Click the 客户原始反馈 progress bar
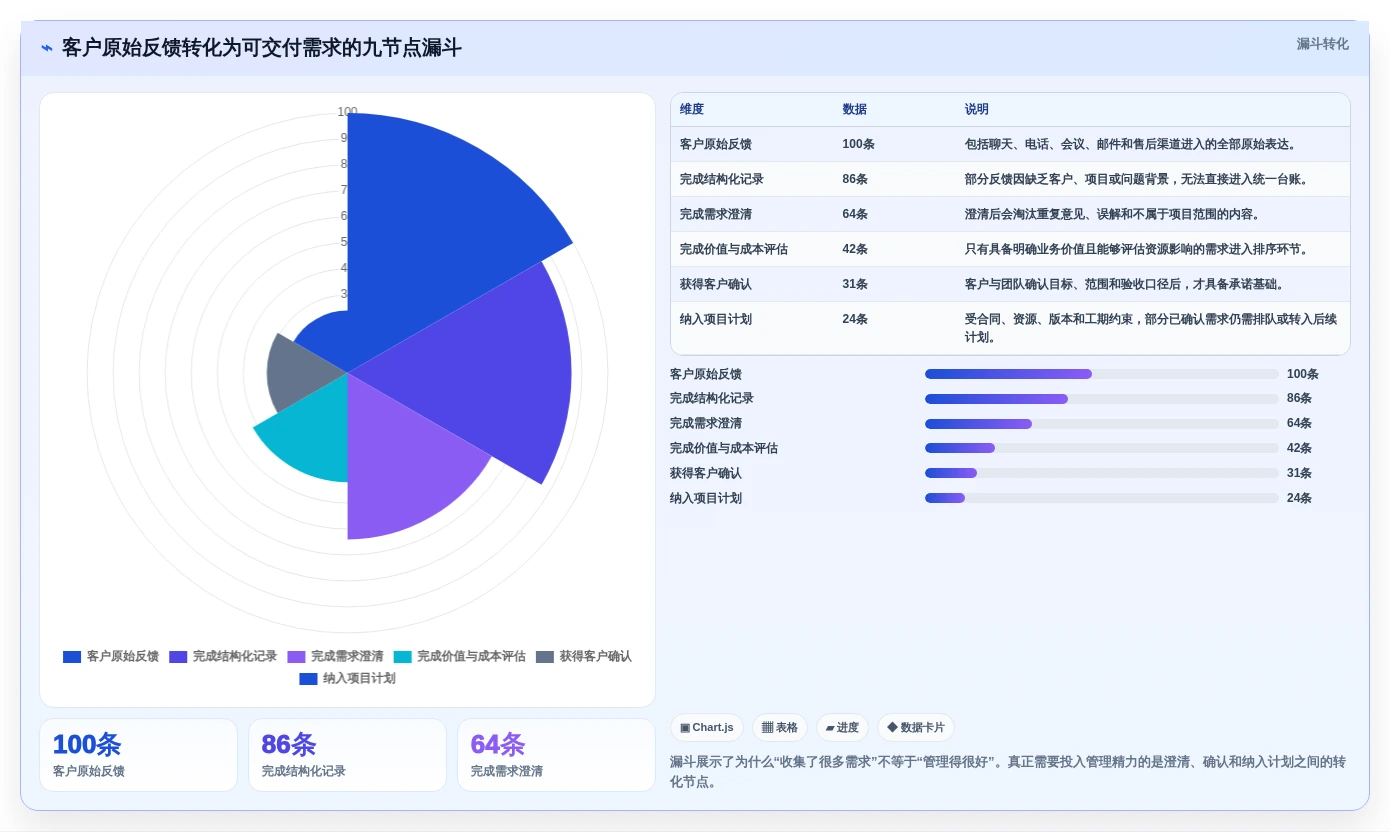This screenshot has height=832, width=1390. click(x=1101, y=374)
